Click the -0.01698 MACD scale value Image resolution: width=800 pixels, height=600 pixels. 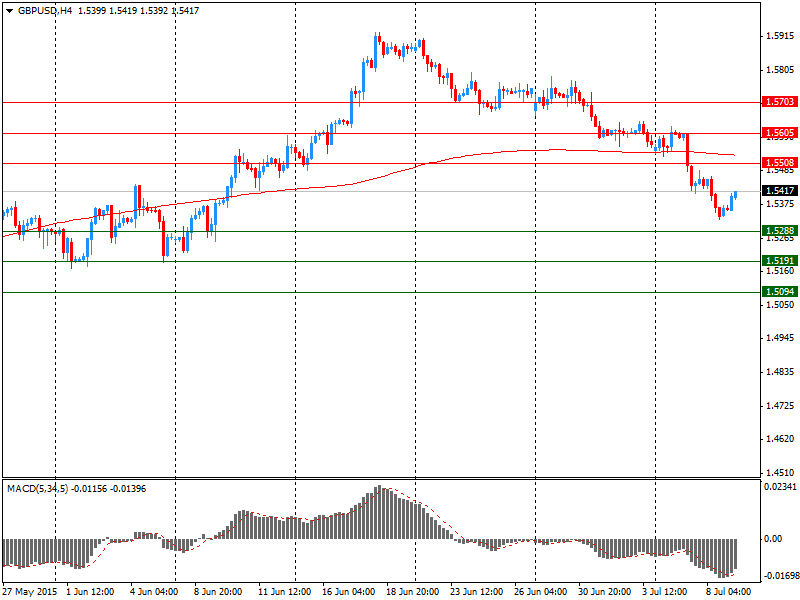780,576
